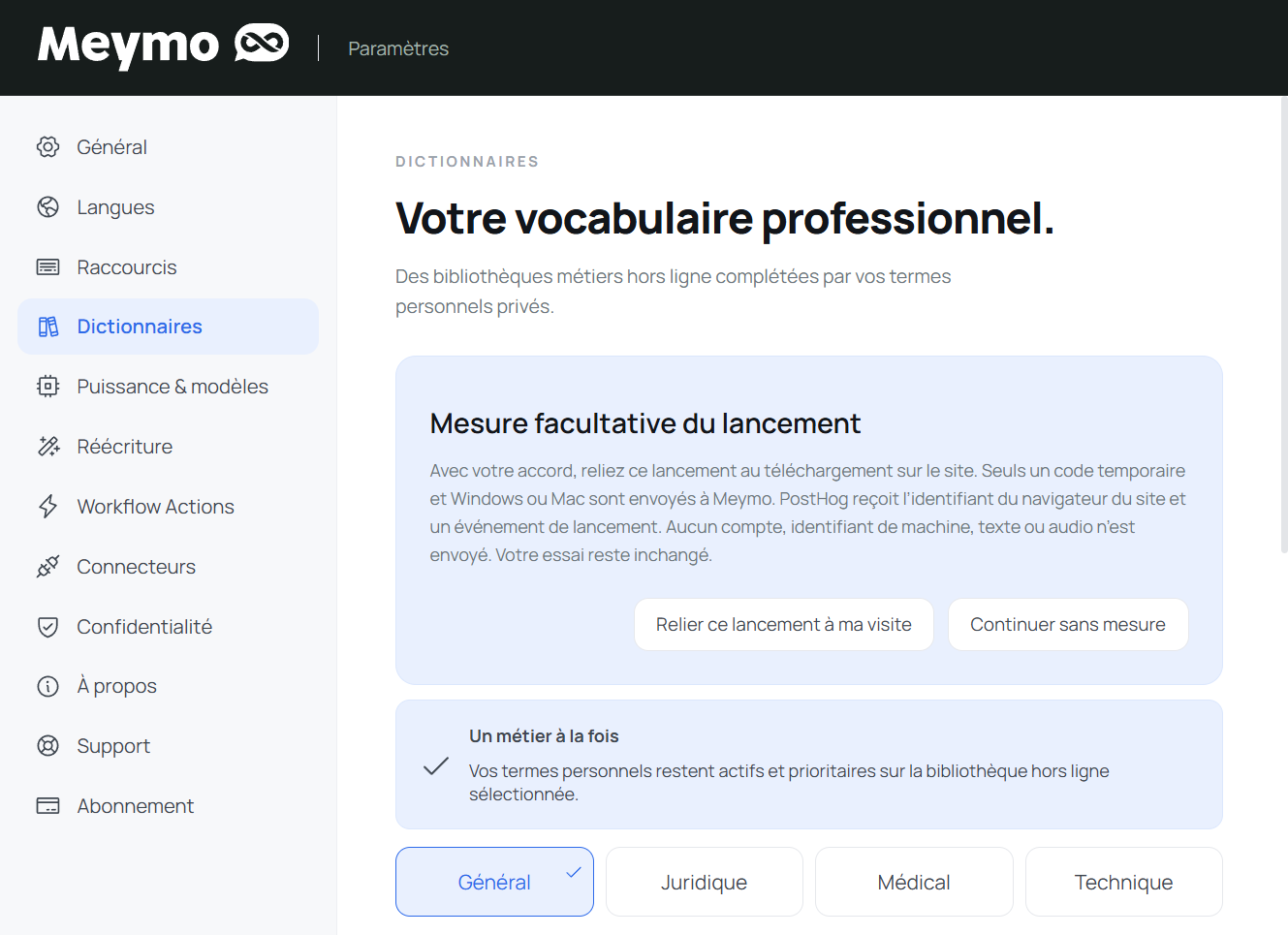The height and width of the screenshot is (935, 1288).
Task: Select Dictionnaires in the sidebar
Action: [x=168, y=327]
